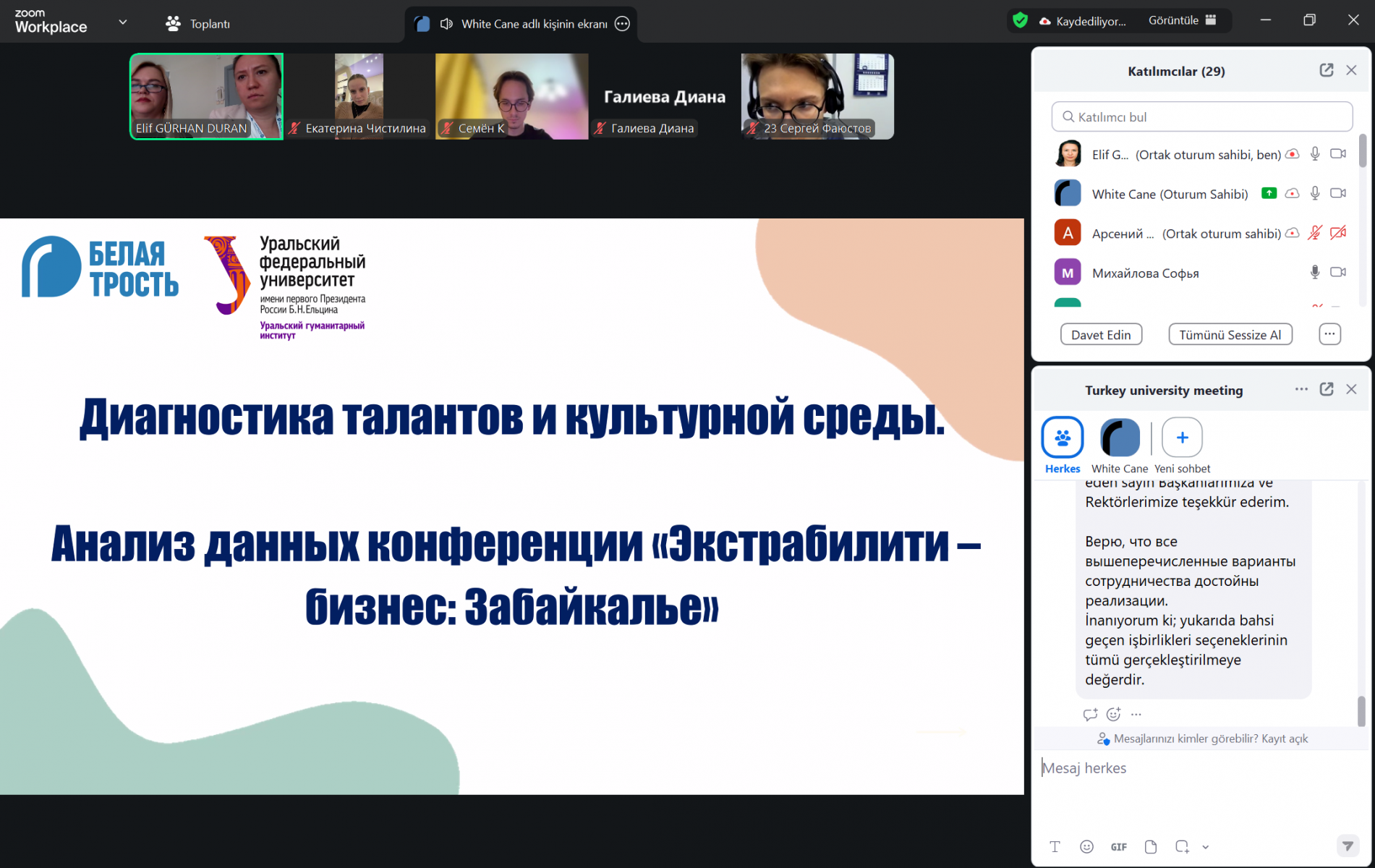Expand the Zoom Workplace dropdown chevron

(123, 22)
